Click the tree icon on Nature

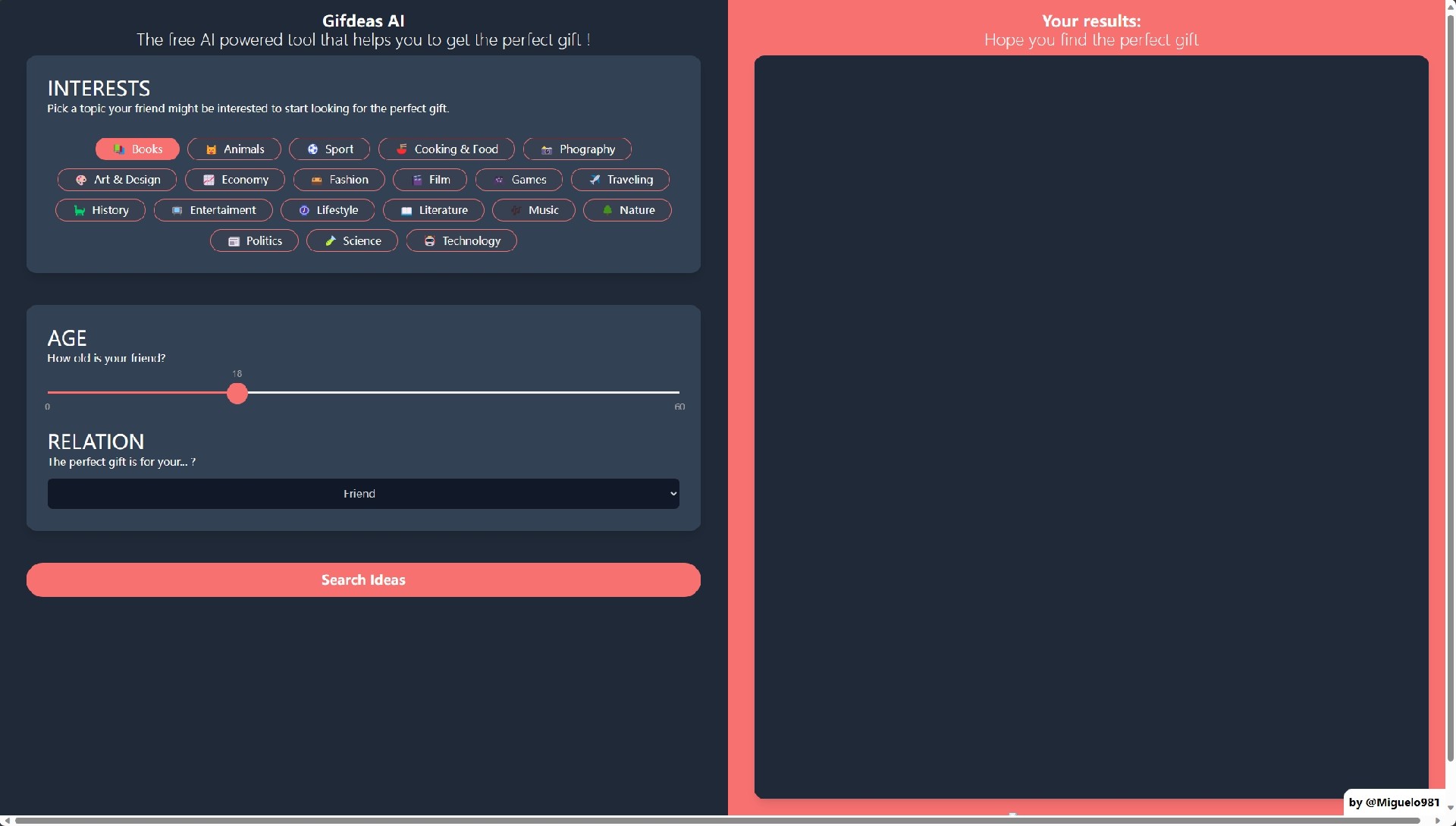(x=607, y=210)
